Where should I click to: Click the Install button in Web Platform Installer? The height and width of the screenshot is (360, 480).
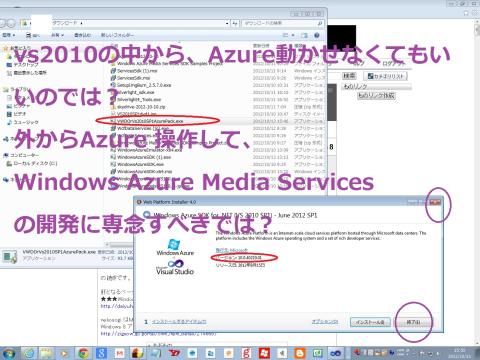(370, 322)
